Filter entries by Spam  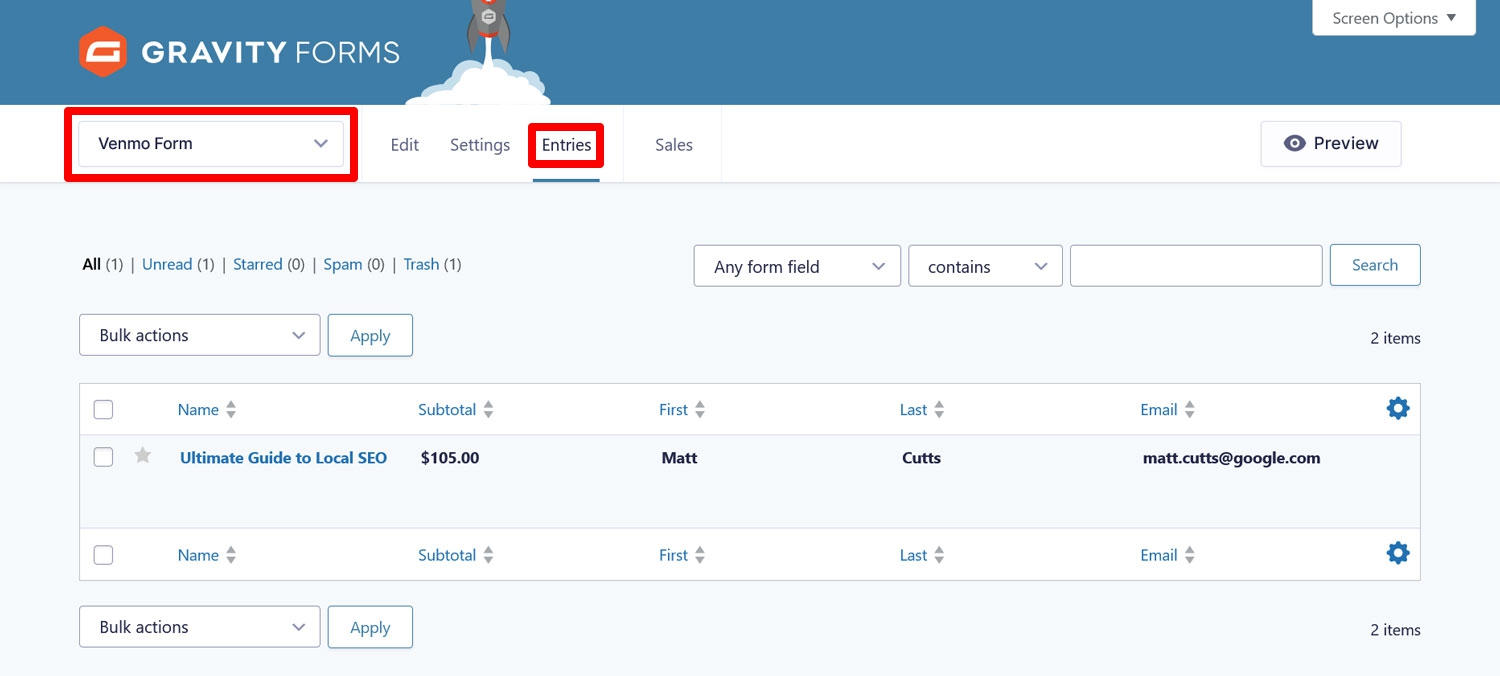point(343,264)
